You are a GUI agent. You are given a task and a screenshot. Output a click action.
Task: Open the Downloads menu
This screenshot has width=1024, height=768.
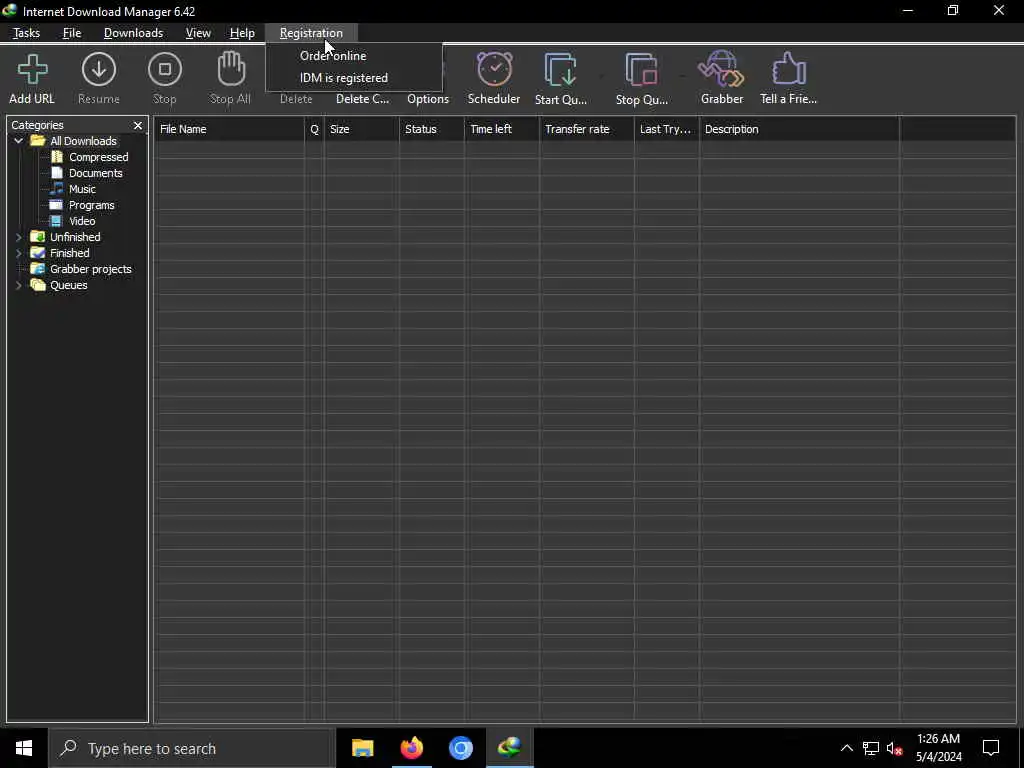133,33
